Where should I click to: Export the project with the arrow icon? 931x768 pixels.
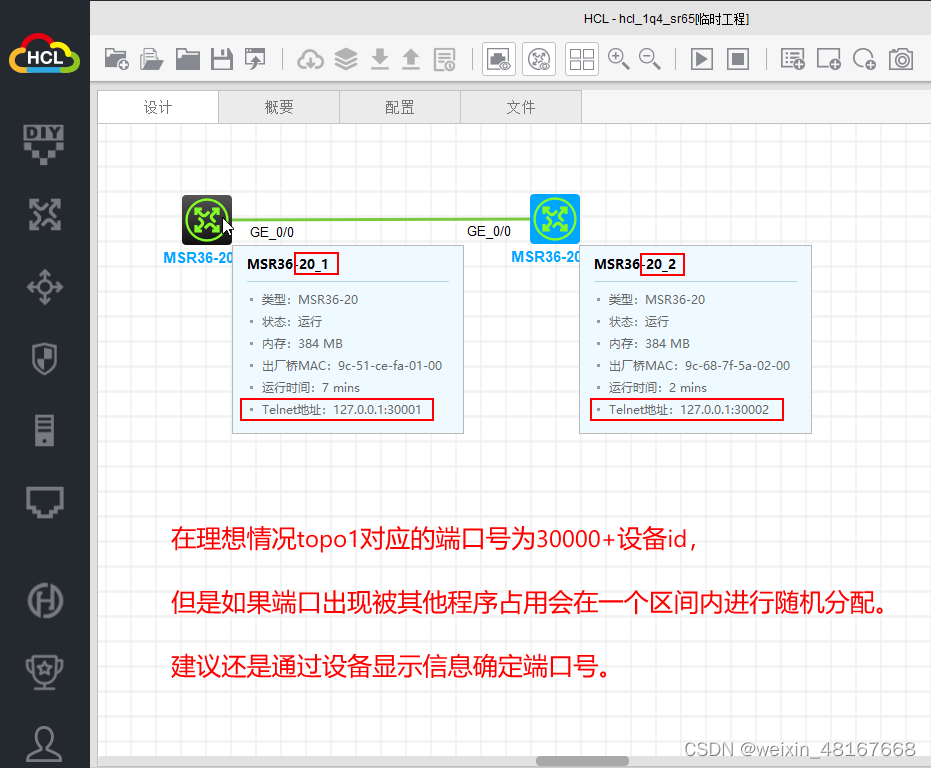click(255, 59)
